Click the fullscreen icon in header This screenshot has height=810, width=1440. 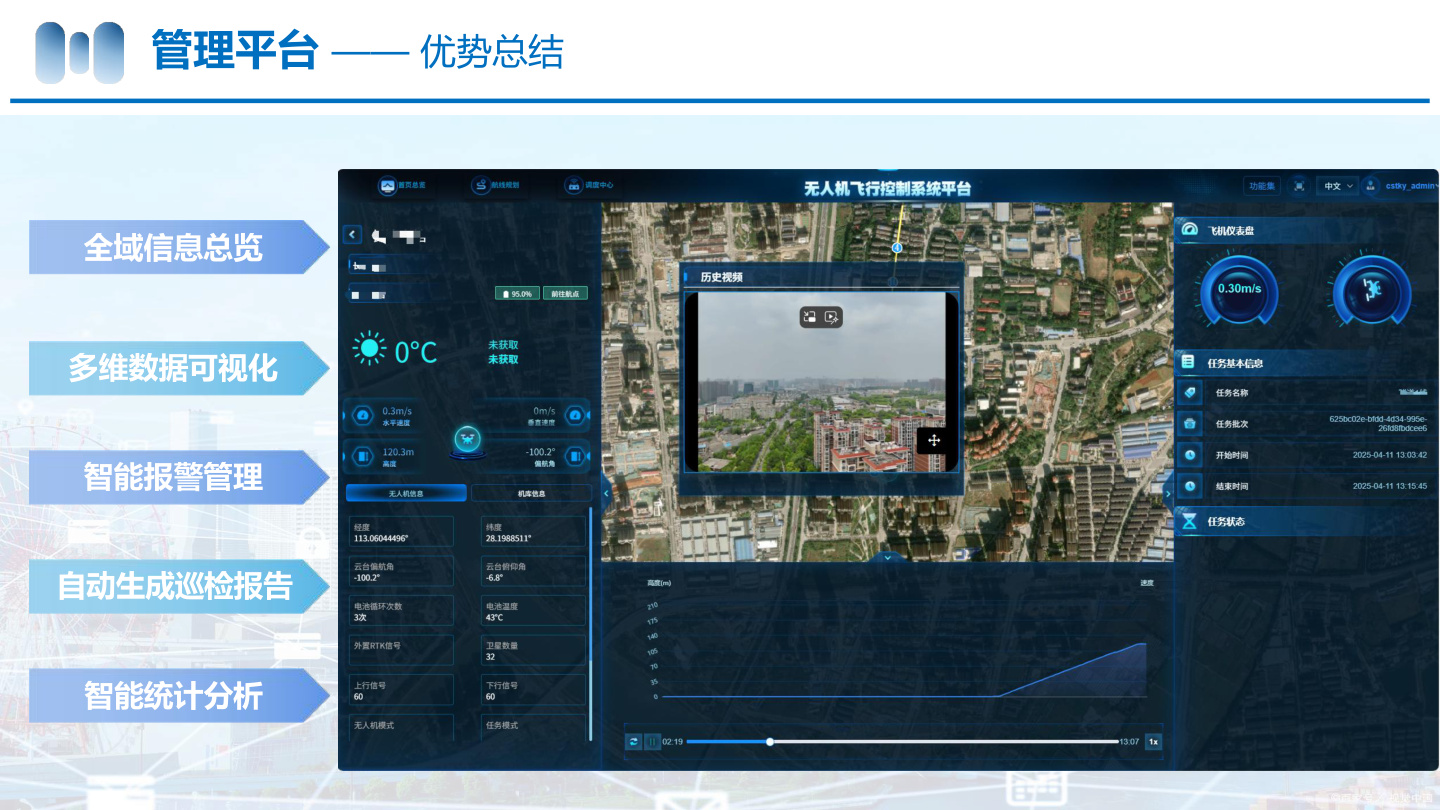(1299, 186)
